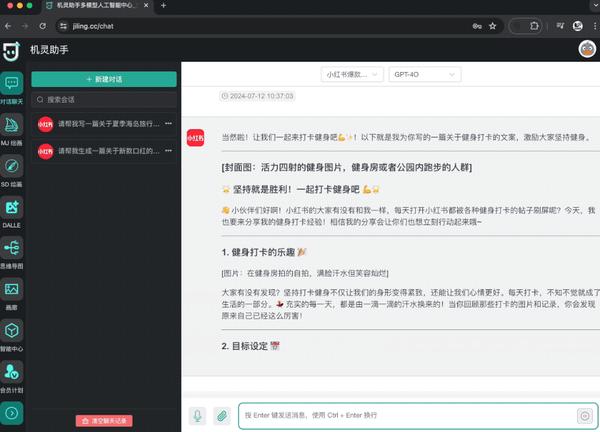Image resolution: width=600 pixels, height=432 pixels.
Task: Switch to the 机灵助手 browser tab
Action: click(96, 5)
